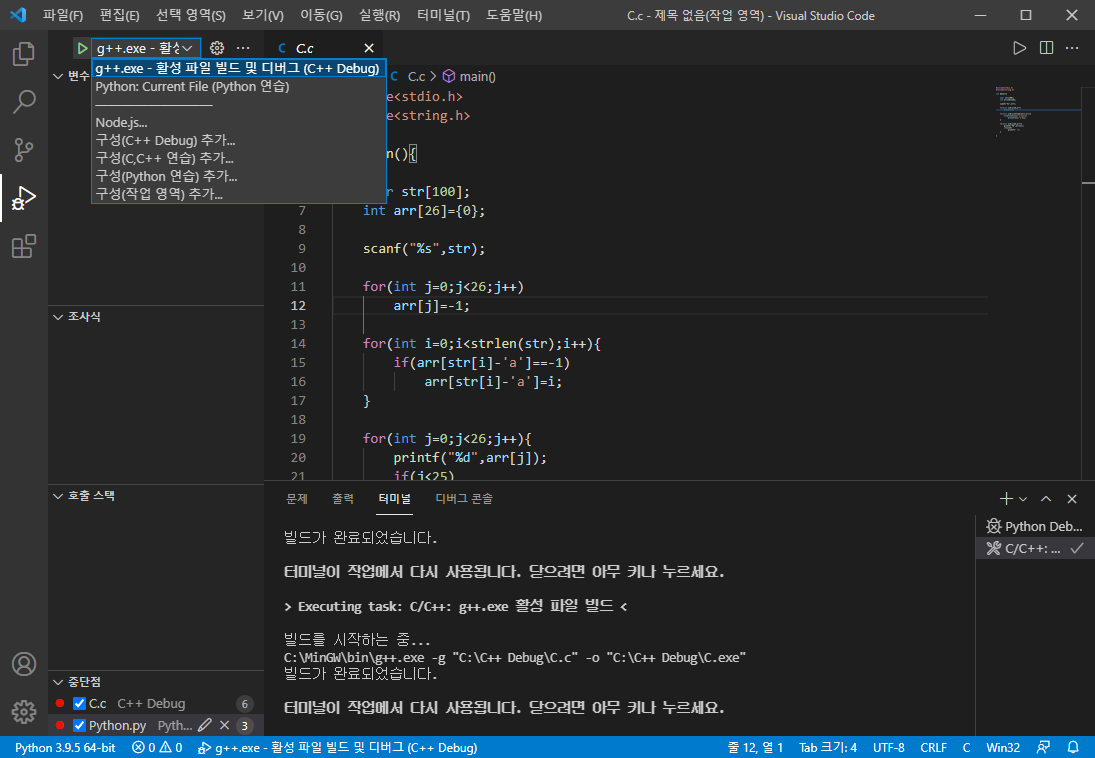This screenshot has width=1095, height=758.
Task: Change indentation via Tab 크기: 4
Action: tap(828, 748)
